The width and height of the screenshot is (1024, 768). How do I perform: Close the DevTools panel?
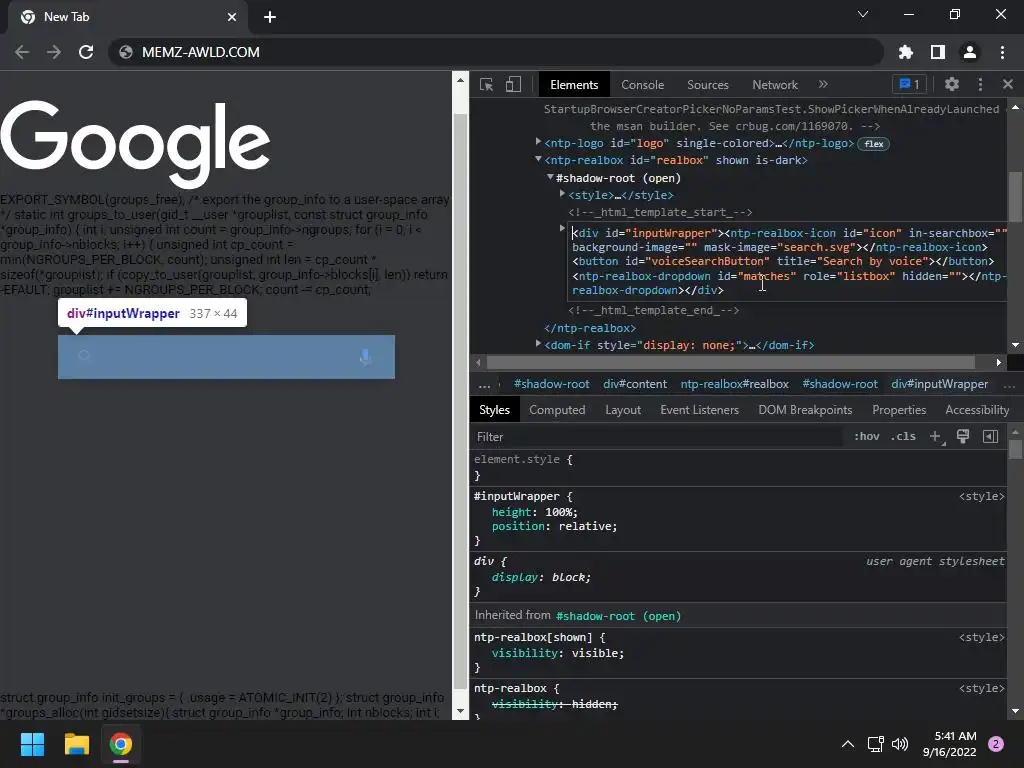coord(1008,84)
